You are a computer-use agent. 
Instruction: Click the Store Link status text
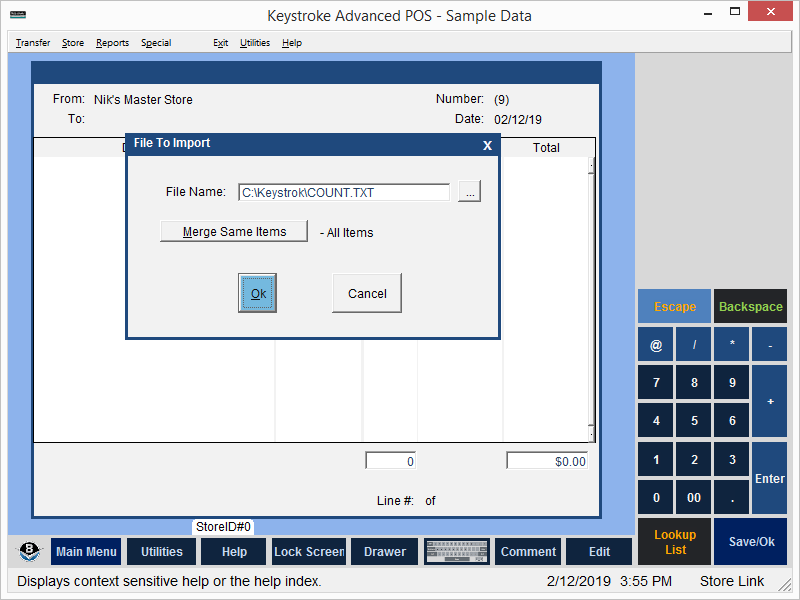(x=732, y=581)
